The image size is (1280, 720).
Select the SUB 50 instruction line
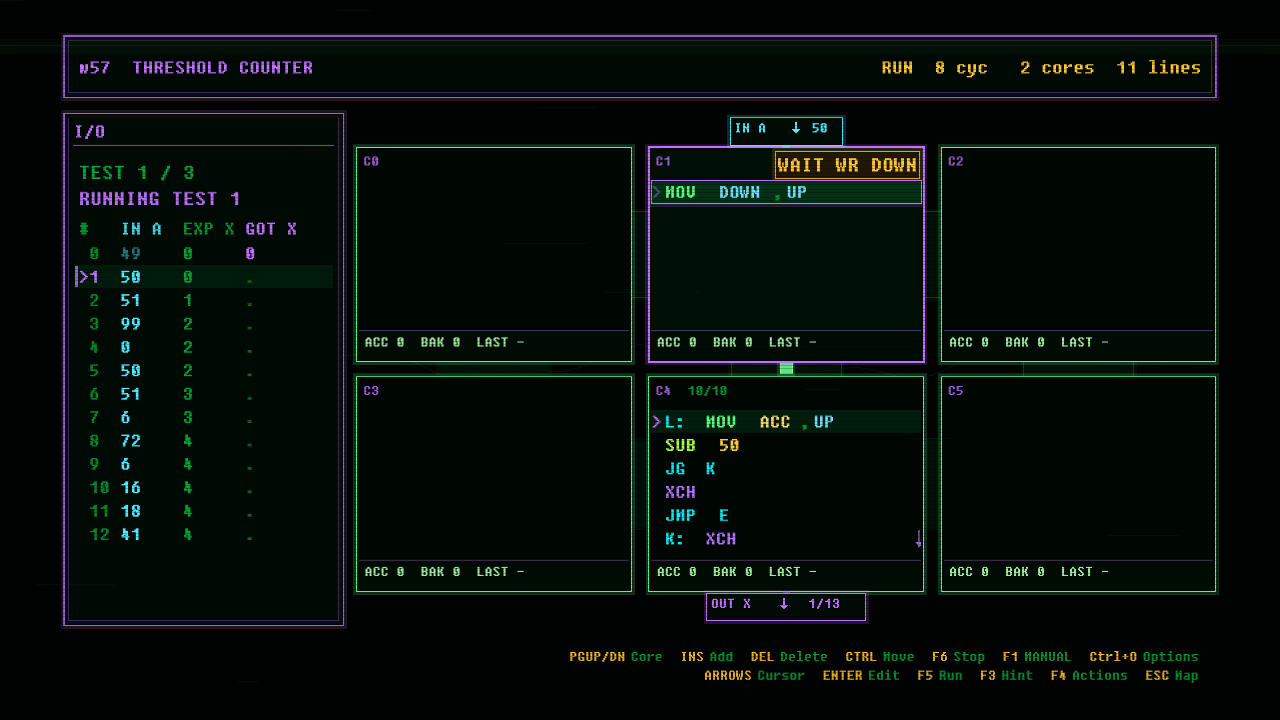[786, 445]
